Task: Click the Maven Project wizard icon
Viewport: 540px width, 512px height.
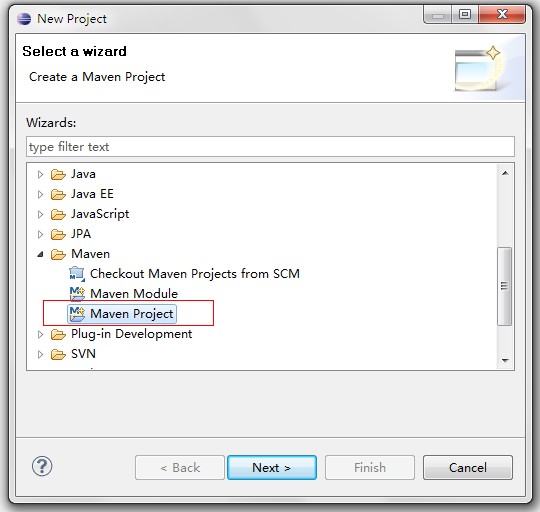Action: [x=77, y=314]
